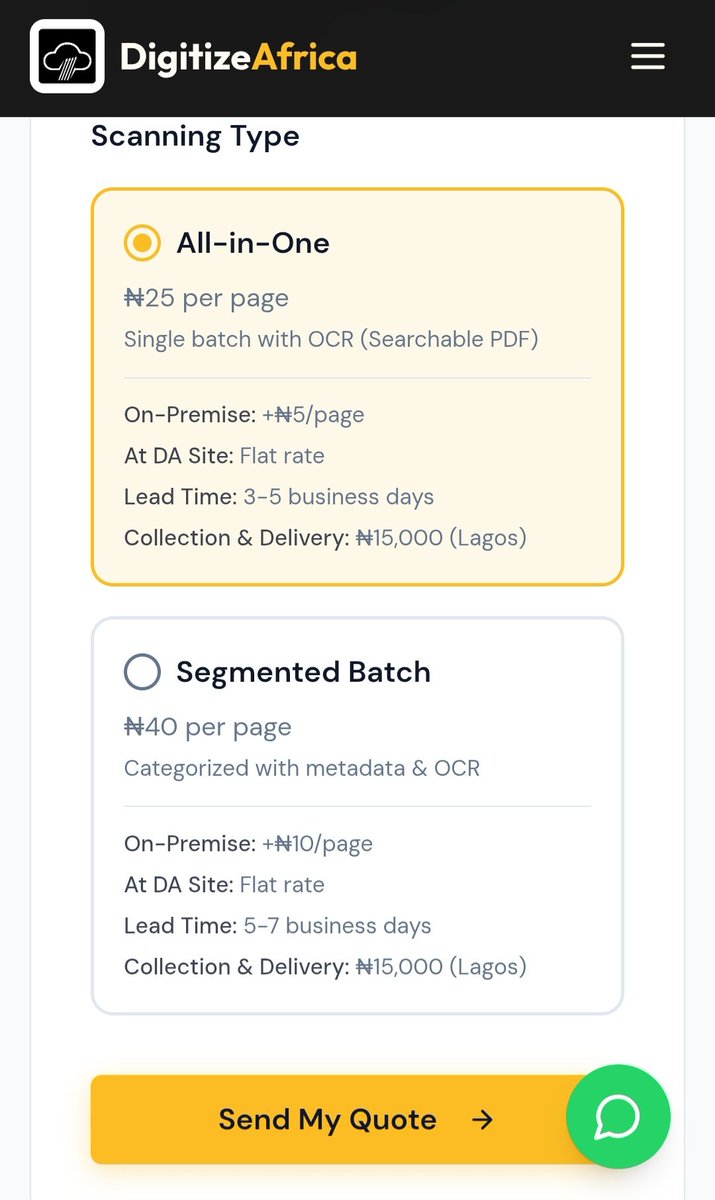Viewport: 715px width, 1200px height.
Task: Click the "₦25 per page" price
Action: coord(206,298)
